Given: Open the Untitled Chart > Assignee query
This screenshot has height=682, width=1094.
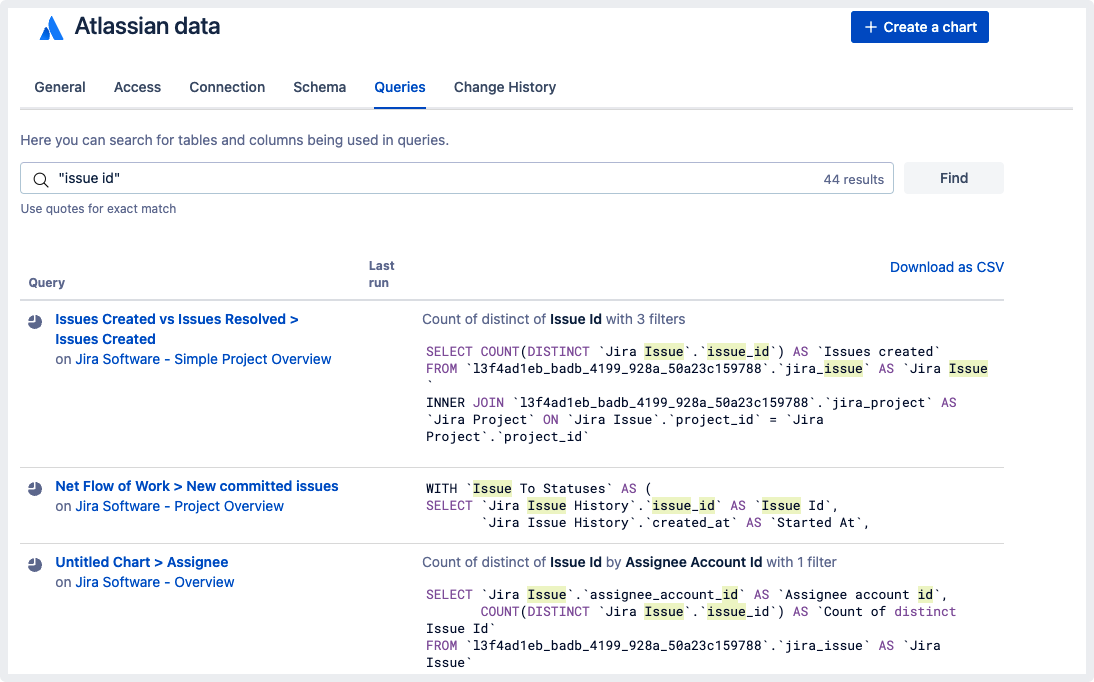Looking at the screenshot, I should (141, 562).
